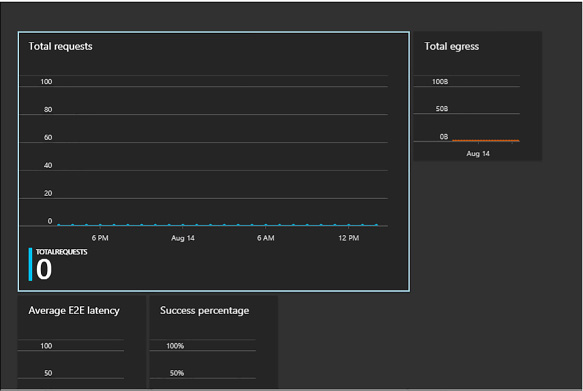Click the large TOTALREQUESTS value 0

click(x=44, y=269)
